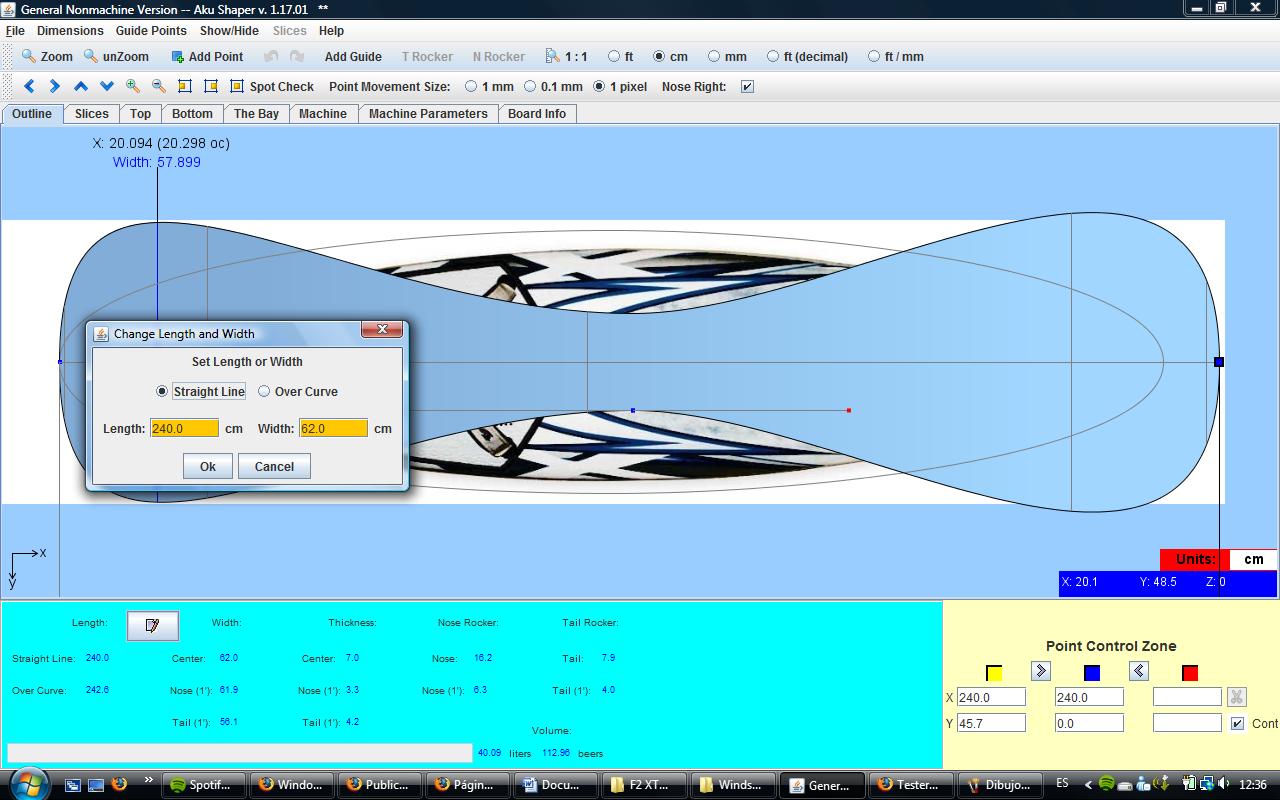
Task: Click the unZoom toolbar tool
Action: tap(116, 57)
